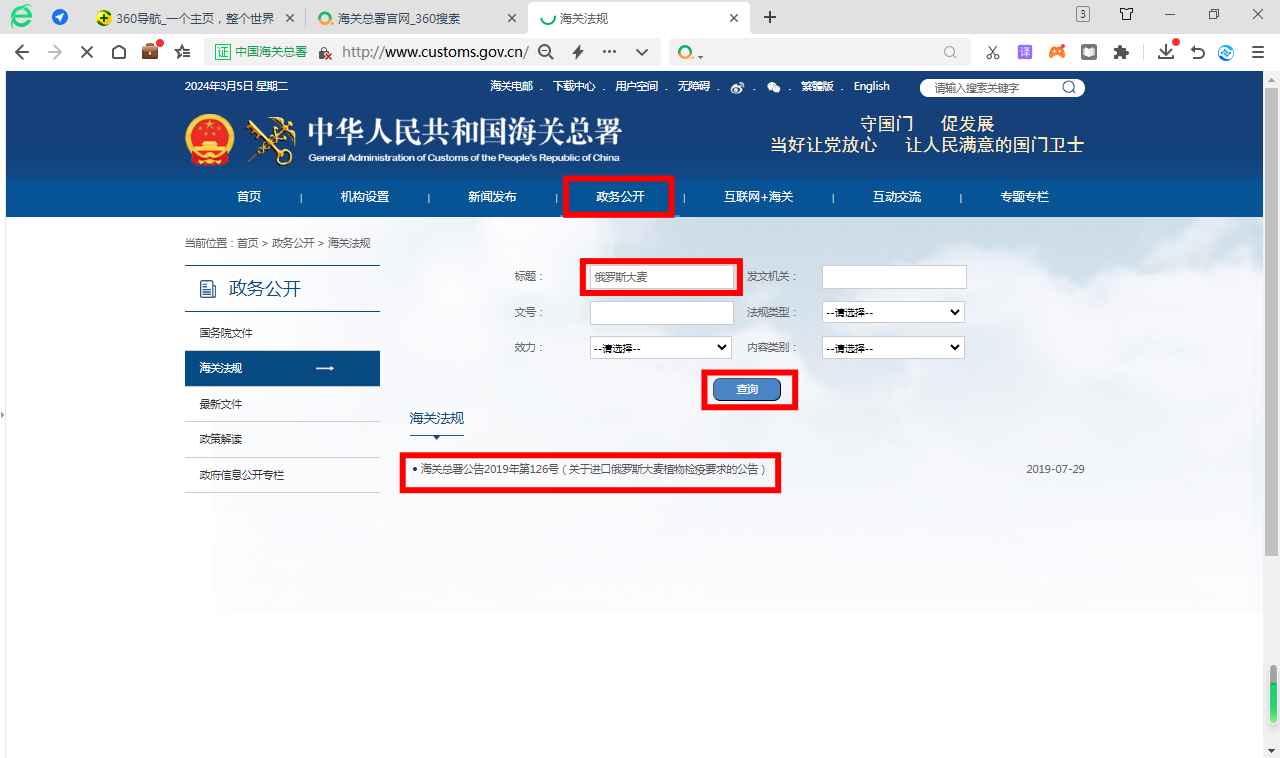Open the downloads icon in toolbar

1165,52
